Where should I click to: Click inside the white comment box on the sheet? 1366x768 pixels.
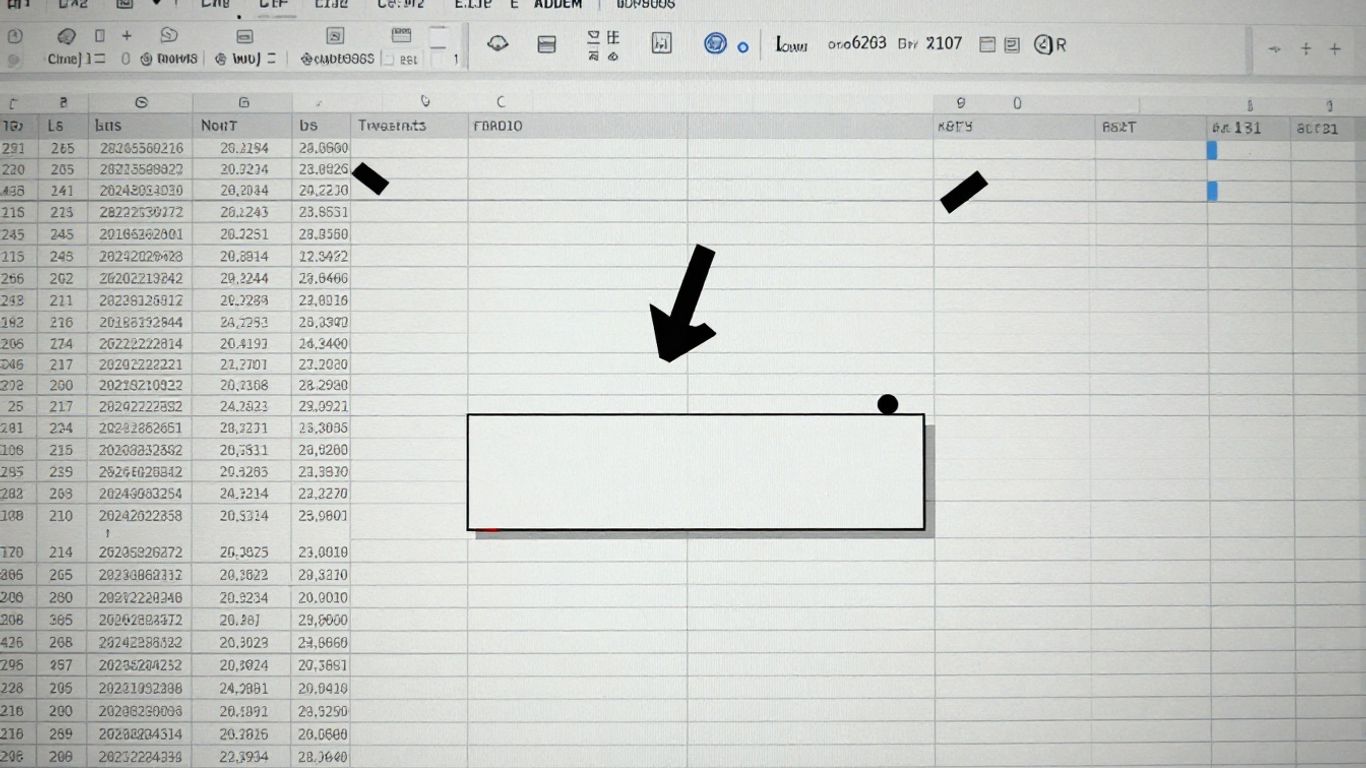pos(695,470)
